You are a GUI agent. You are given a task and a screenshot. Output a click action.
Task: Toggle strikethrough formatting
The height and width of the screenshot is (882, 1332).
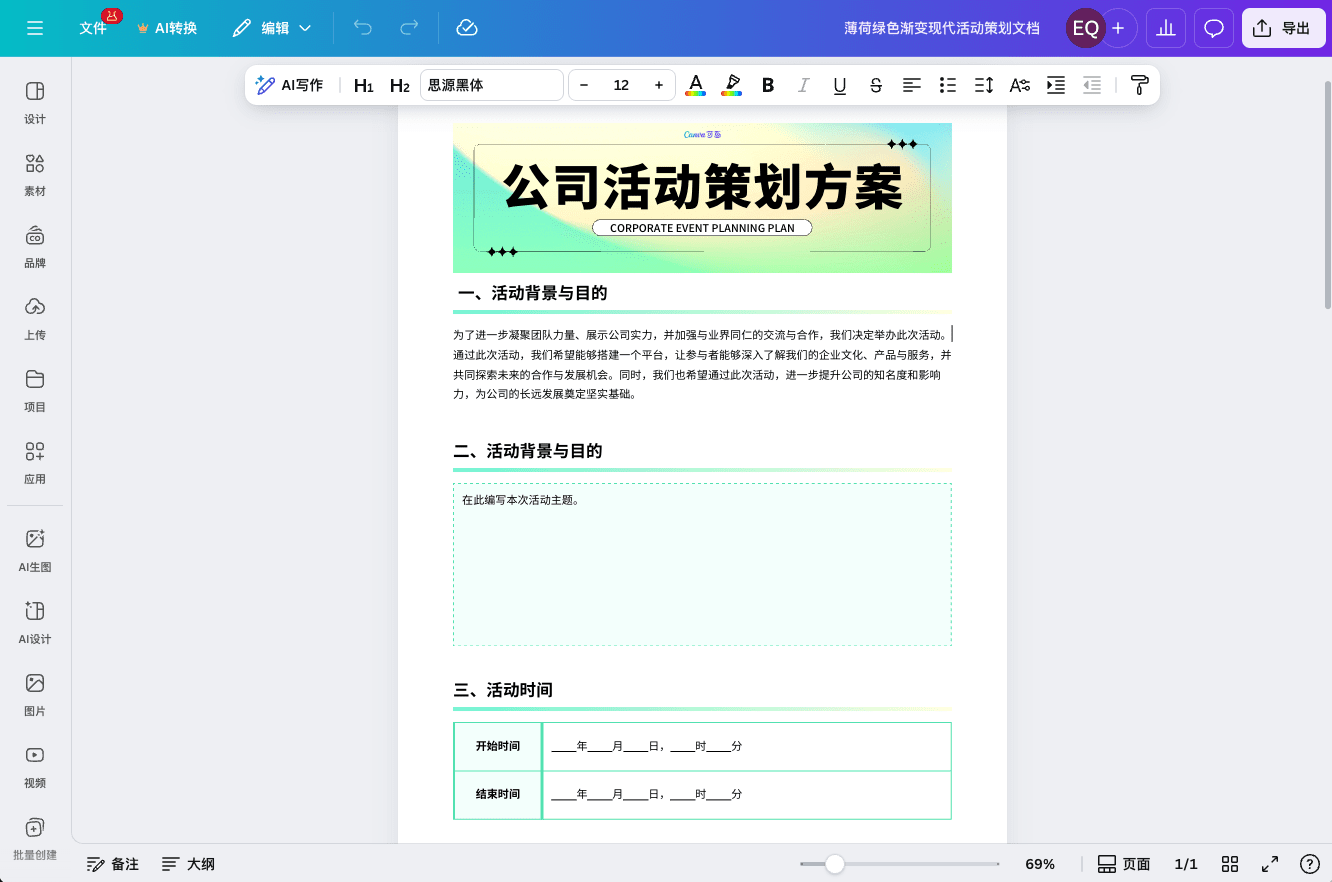pos(875,85)
